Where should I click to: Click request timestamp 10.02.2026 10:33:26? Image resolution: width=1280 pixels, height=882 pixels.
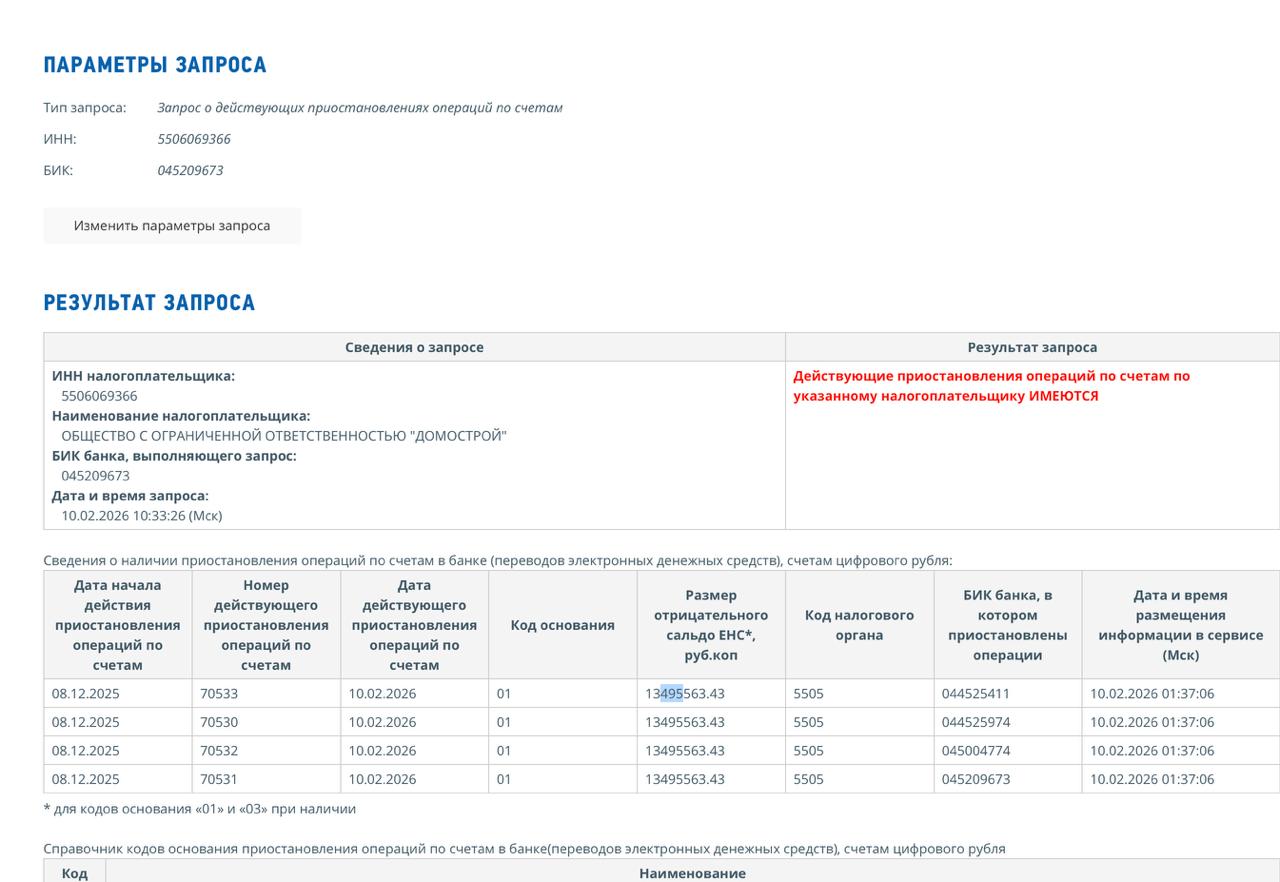142,516
